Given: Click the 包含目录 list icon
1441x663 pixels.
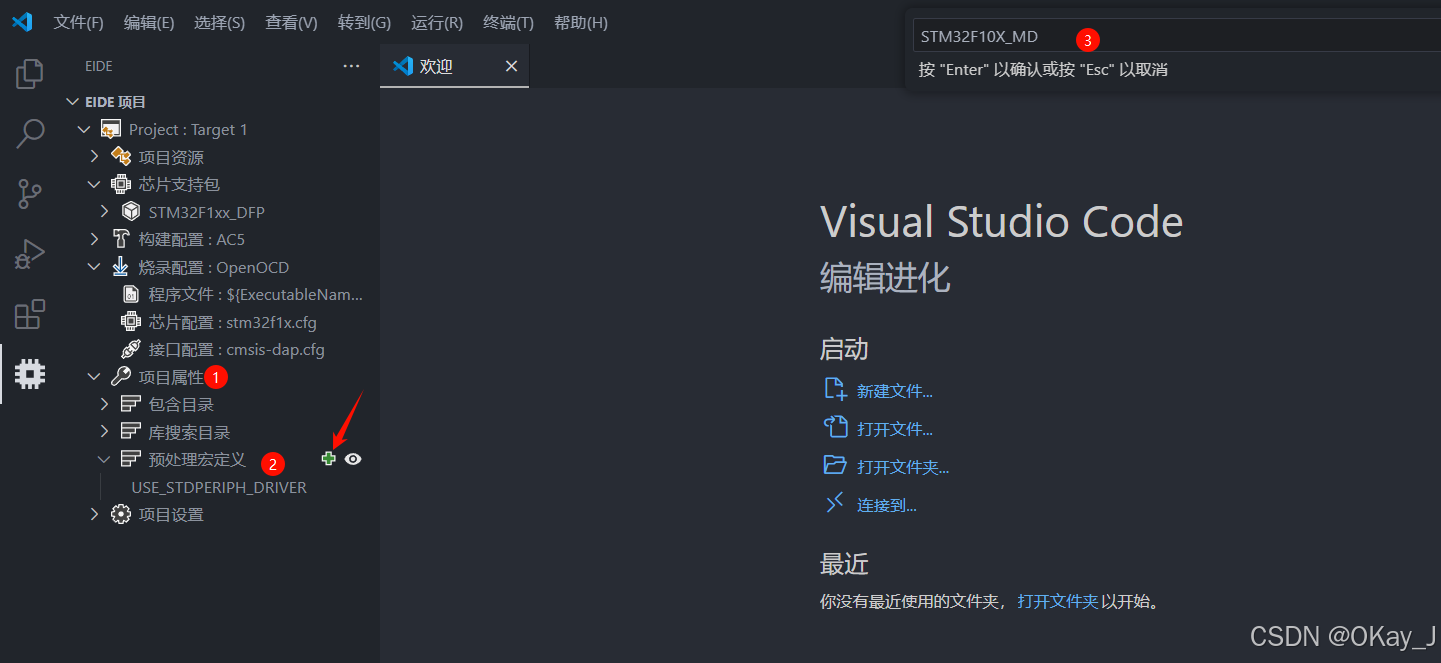Looking at the screenshot, I should tap(131, 404).
